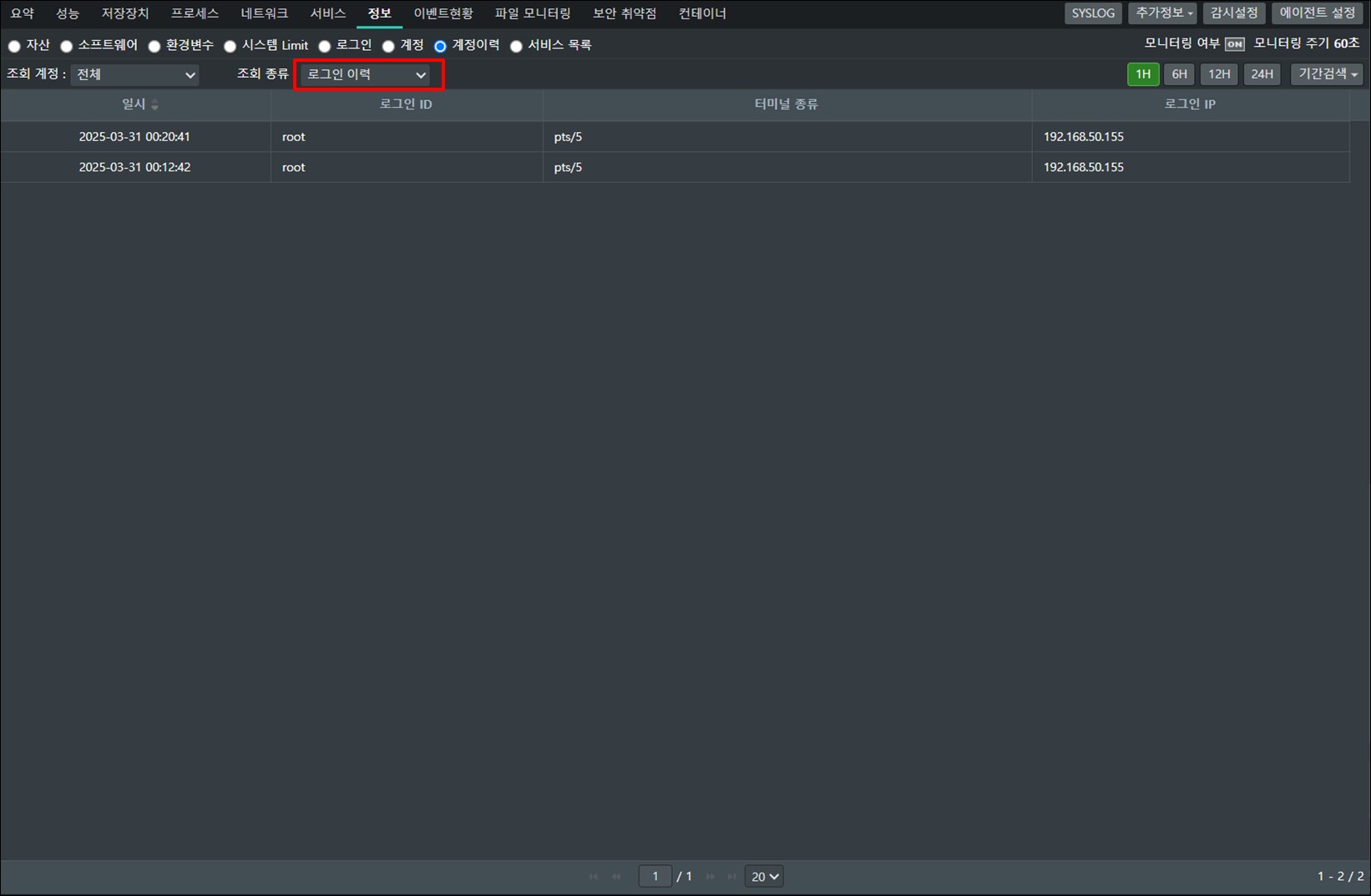Open the 조회 계정 dropdown
This screenshot has height=896, width=1371.
pos(135,75)
